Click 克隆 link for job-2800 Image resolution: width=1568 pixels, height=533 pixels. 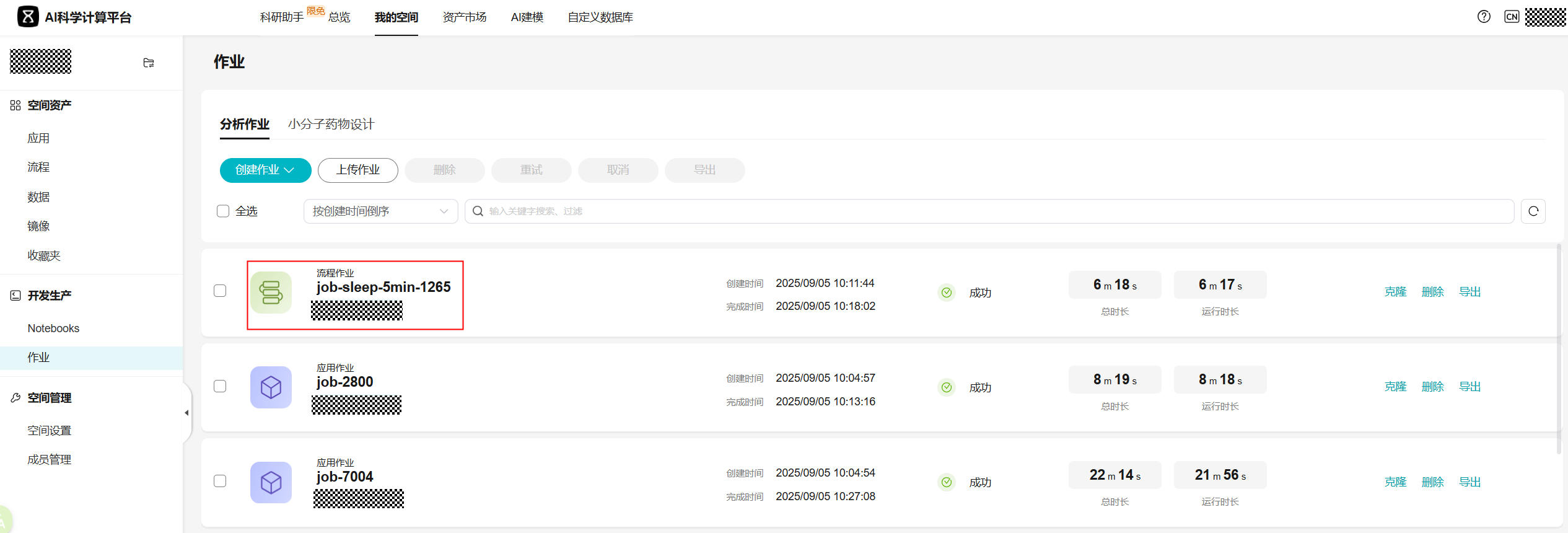1395,387
